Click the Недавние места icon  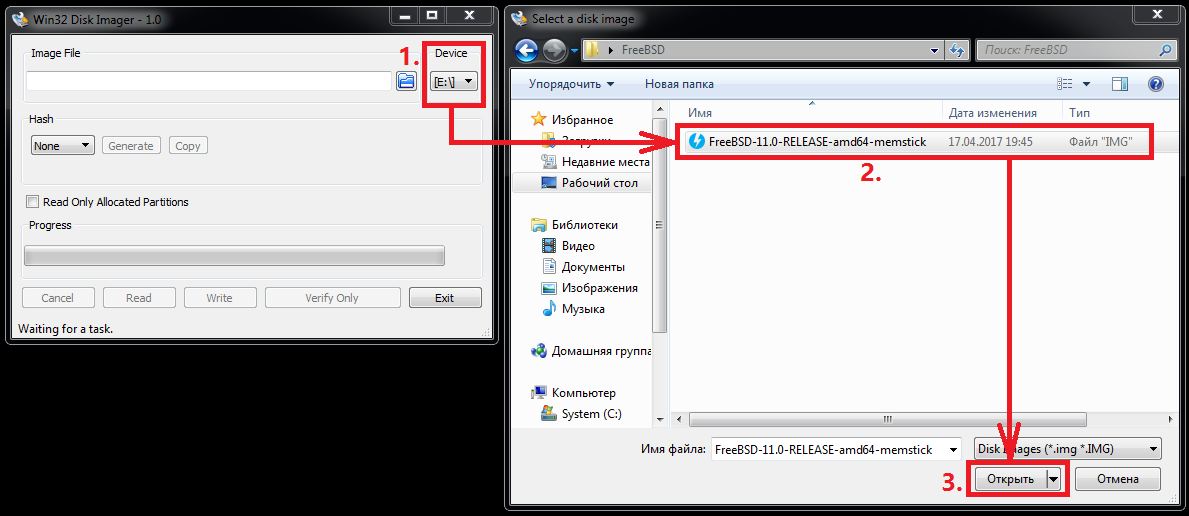click(549, 162)
